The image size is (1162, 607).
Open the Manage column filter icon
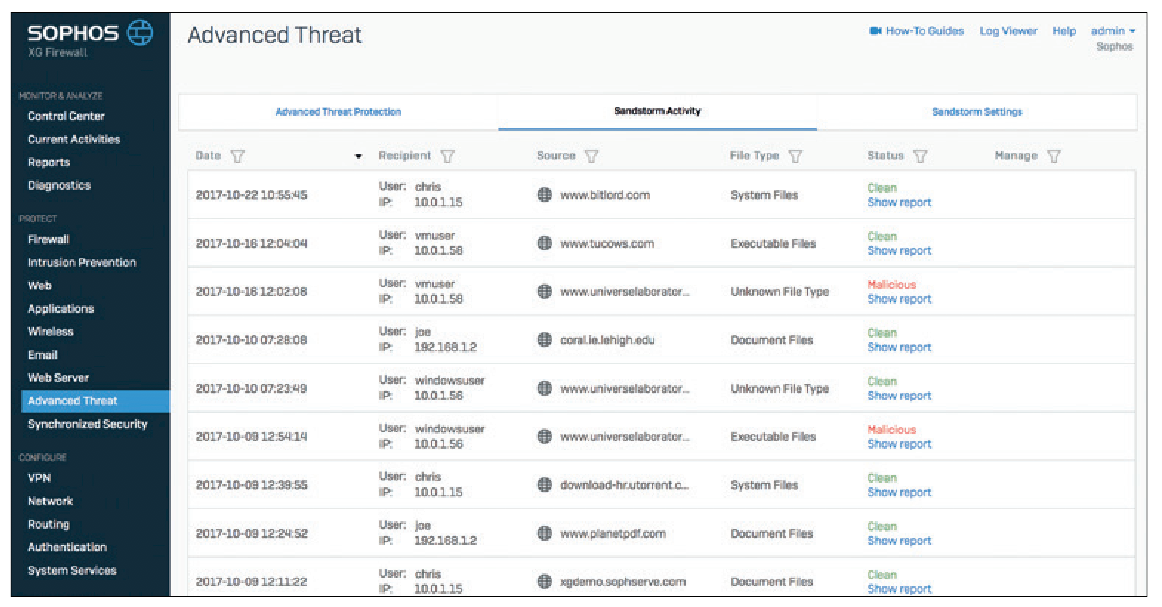coord(1054,156)
